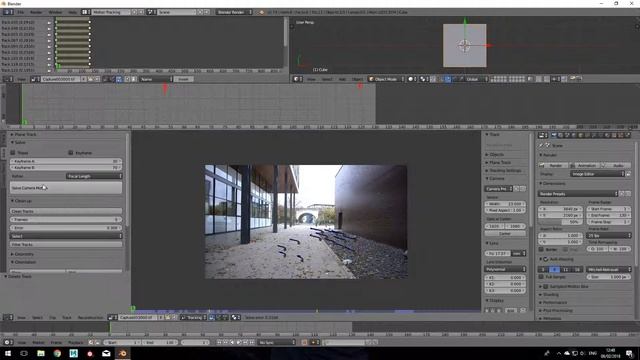Screen dimensions: 640x360
Task: Toggle the Keyframe checkbox in Solve panel
Action: 71,153
